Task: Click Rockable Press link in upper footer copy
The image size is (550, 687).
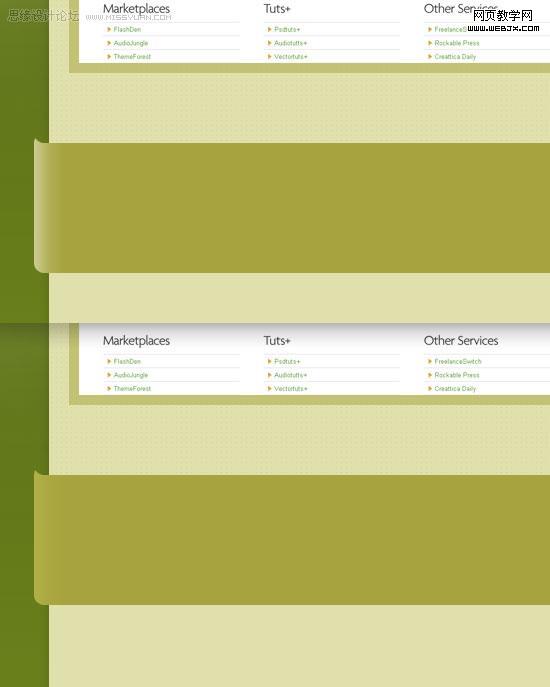Action: (457, 43)
